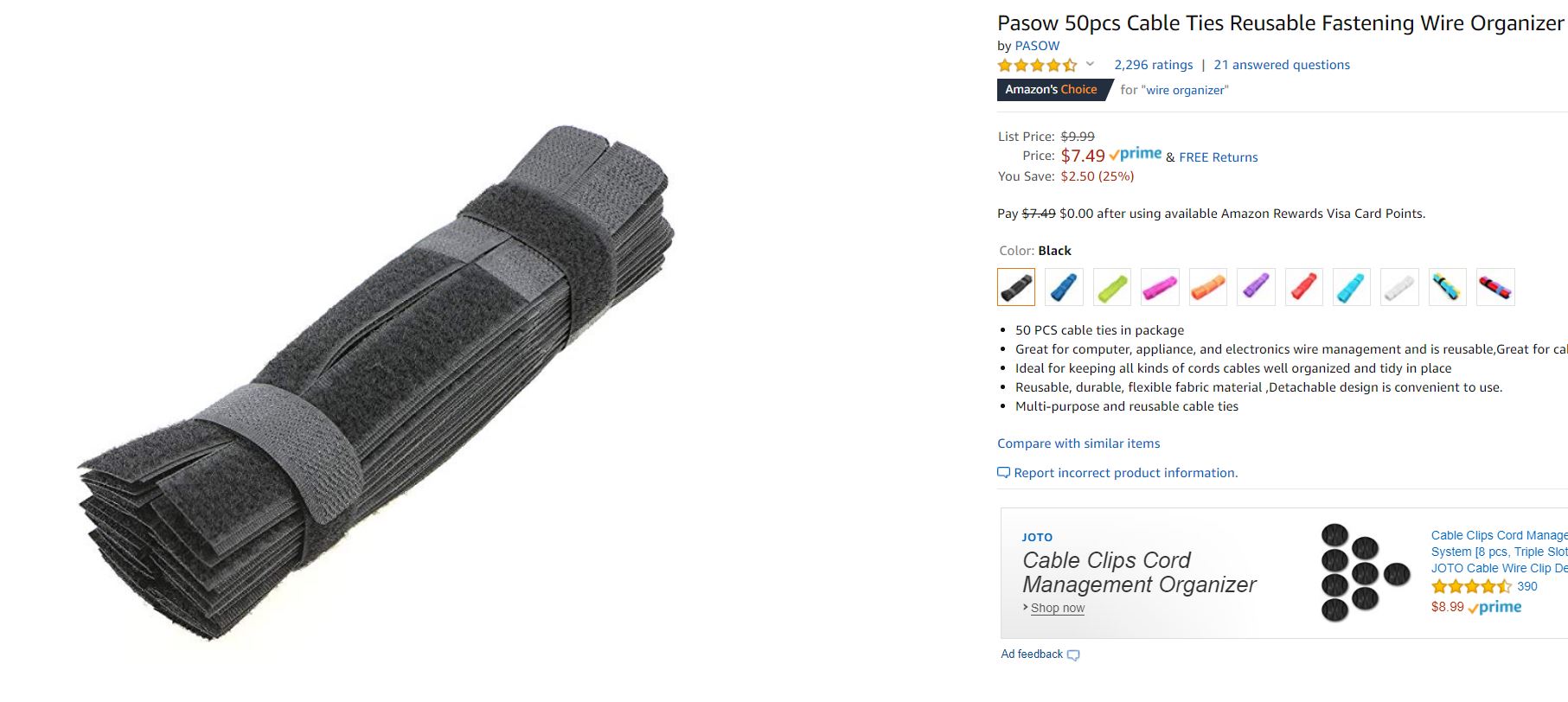Select the blue color swatch
This screenshot has height=702, width=1568.
pyautogui.click(x=1064, y=287)
